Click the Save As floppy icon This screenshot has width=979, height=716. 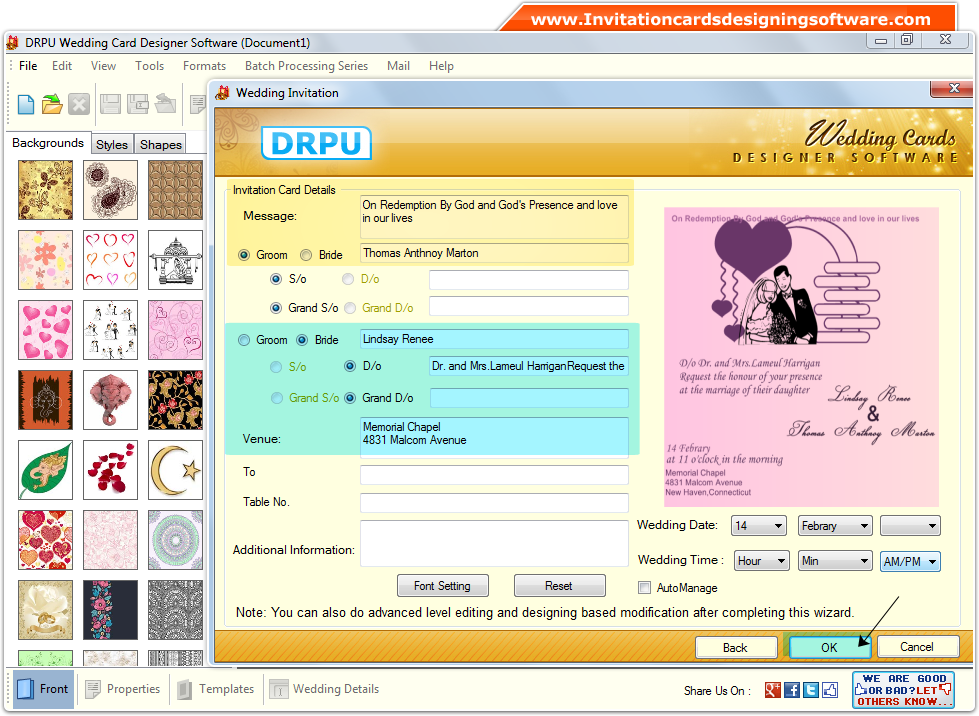pos(137,104)
